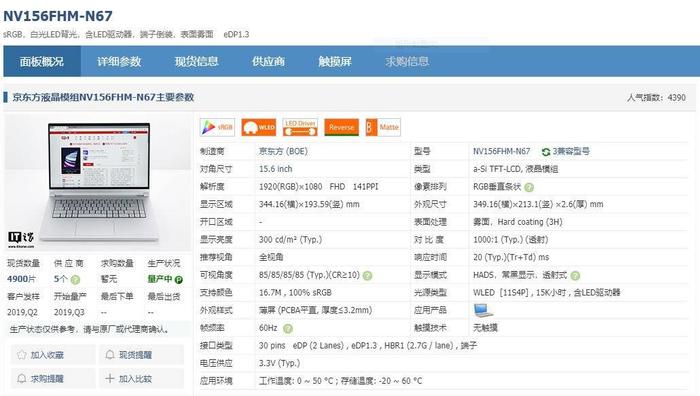Viewport: 700px width, 396px height.
Task: Click the 无触摸 touch technology value
Action: coord(485,328)
